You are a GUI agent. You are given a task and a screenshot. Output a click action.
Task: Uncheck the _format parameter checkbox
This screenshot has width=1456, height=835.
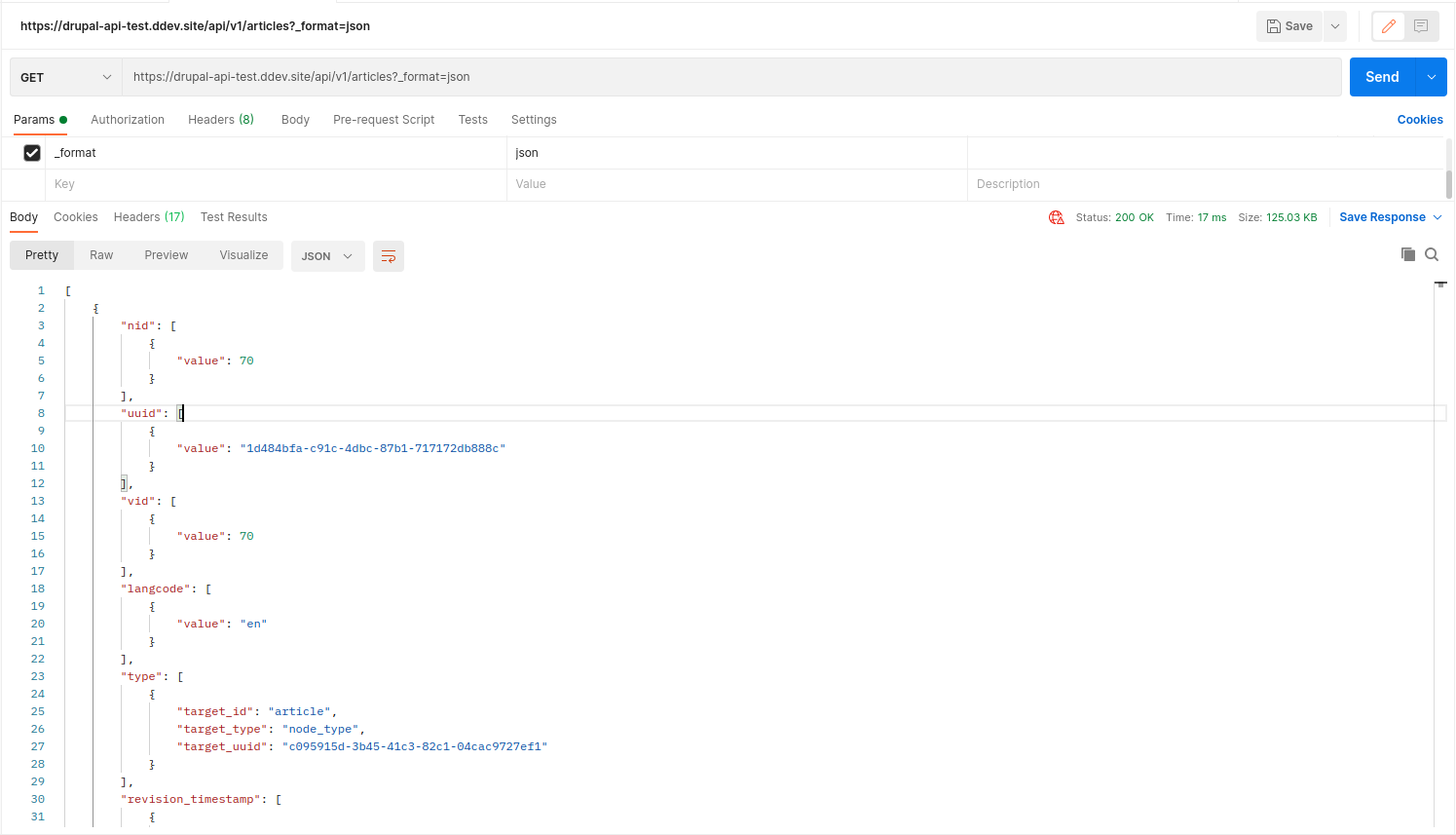pyautogui.click(x=32, y=153)
